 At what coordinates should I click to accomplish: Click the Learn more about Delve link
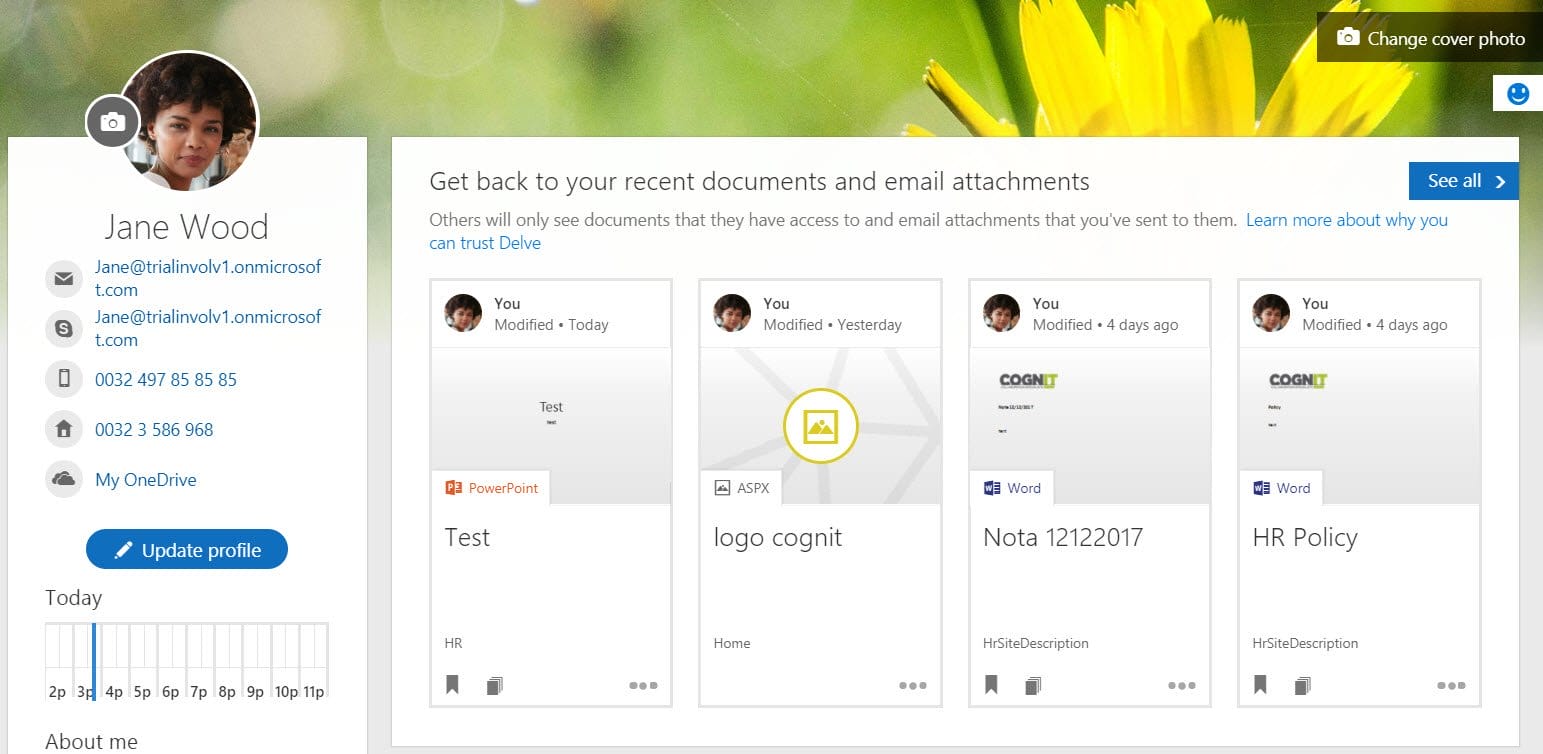click(x=1346, y=220)
